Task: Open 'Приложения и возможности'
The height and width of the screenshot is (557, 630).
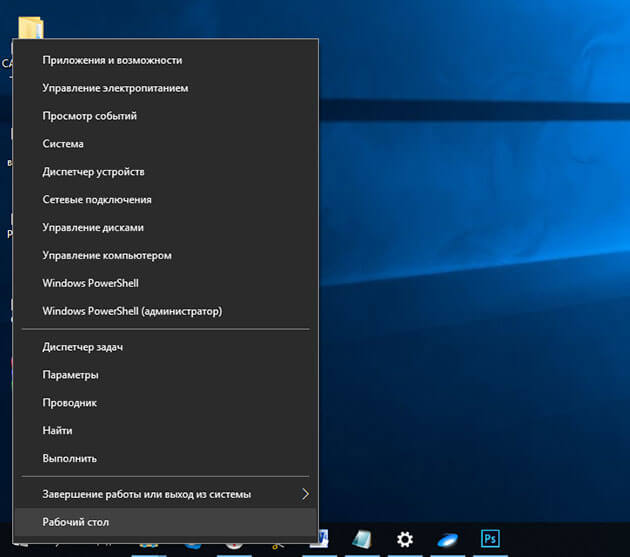Action: coord(166,60)
